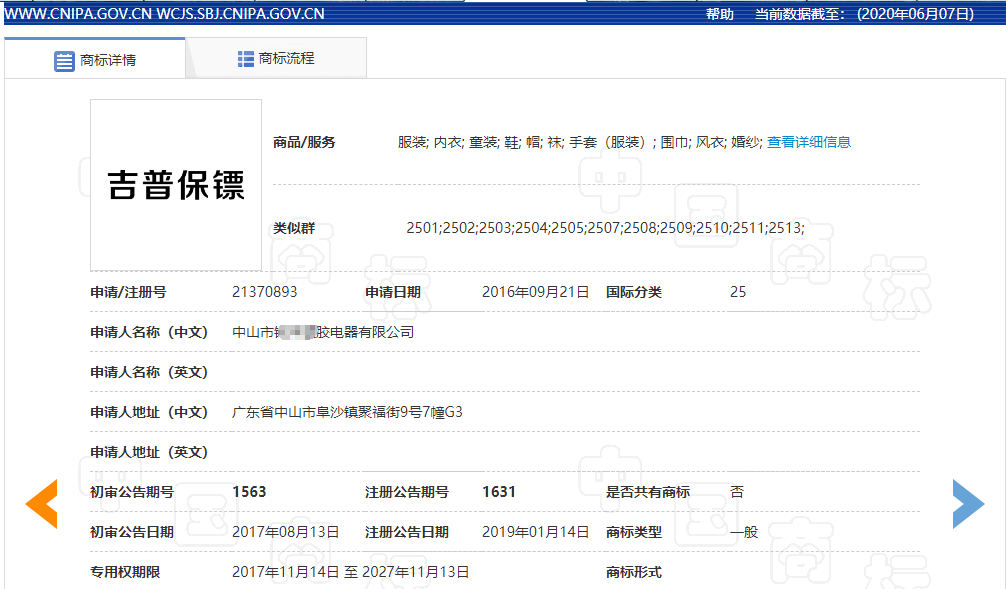
Task: Select preliminary announcement date 2017年08月13日
Action: point(286,532)
